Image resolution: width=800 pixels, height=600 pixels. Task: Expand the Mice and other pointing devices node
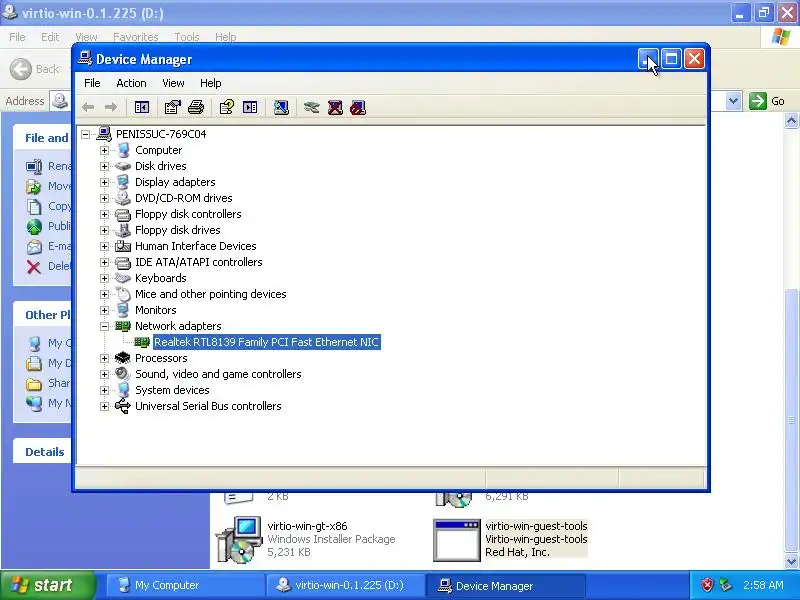point(105,294)
